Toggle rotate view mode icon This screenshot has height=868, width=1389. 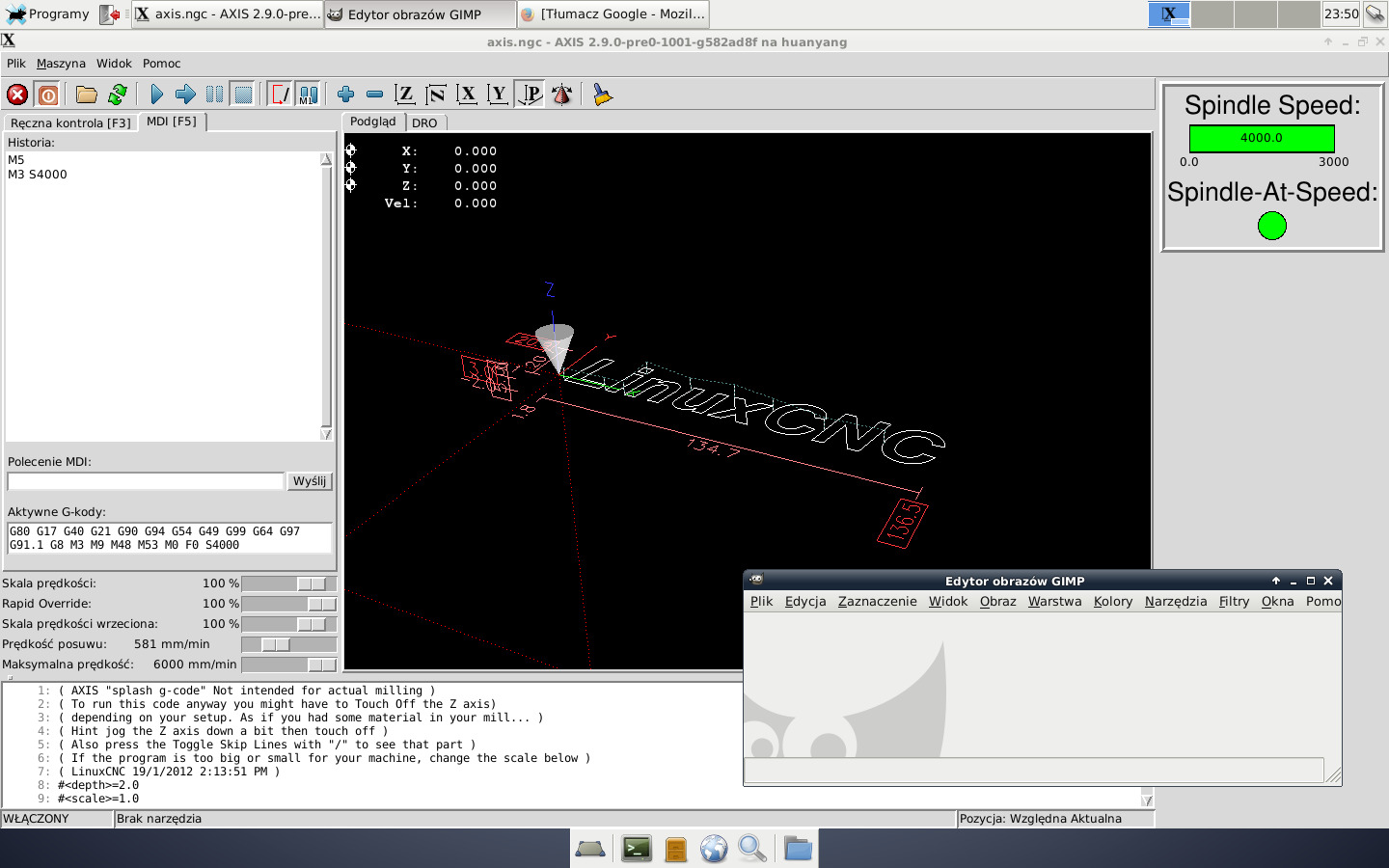561,95
